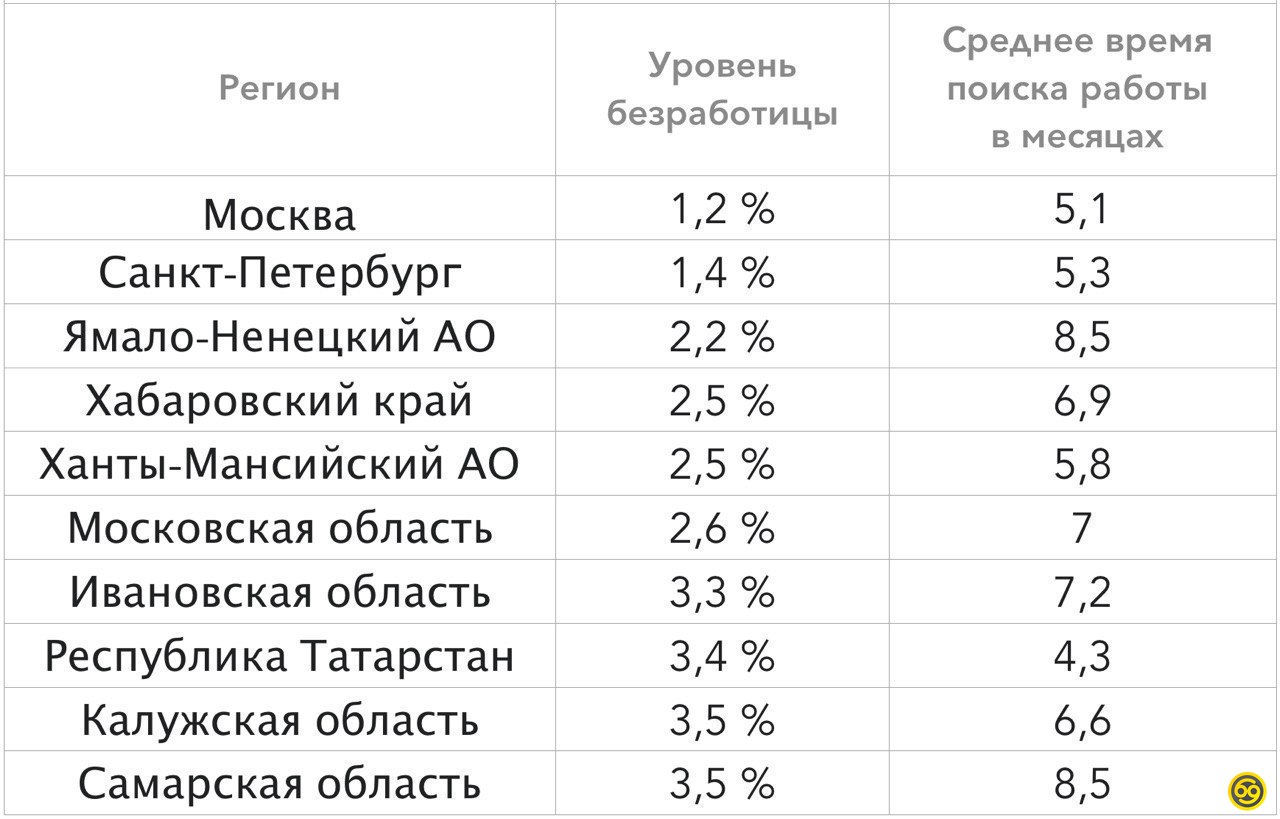The height and width of the screenshot is (819, 1280).
Task: Select the 4,3 months value for Татарстан
Action: [x=1081, y=656]
